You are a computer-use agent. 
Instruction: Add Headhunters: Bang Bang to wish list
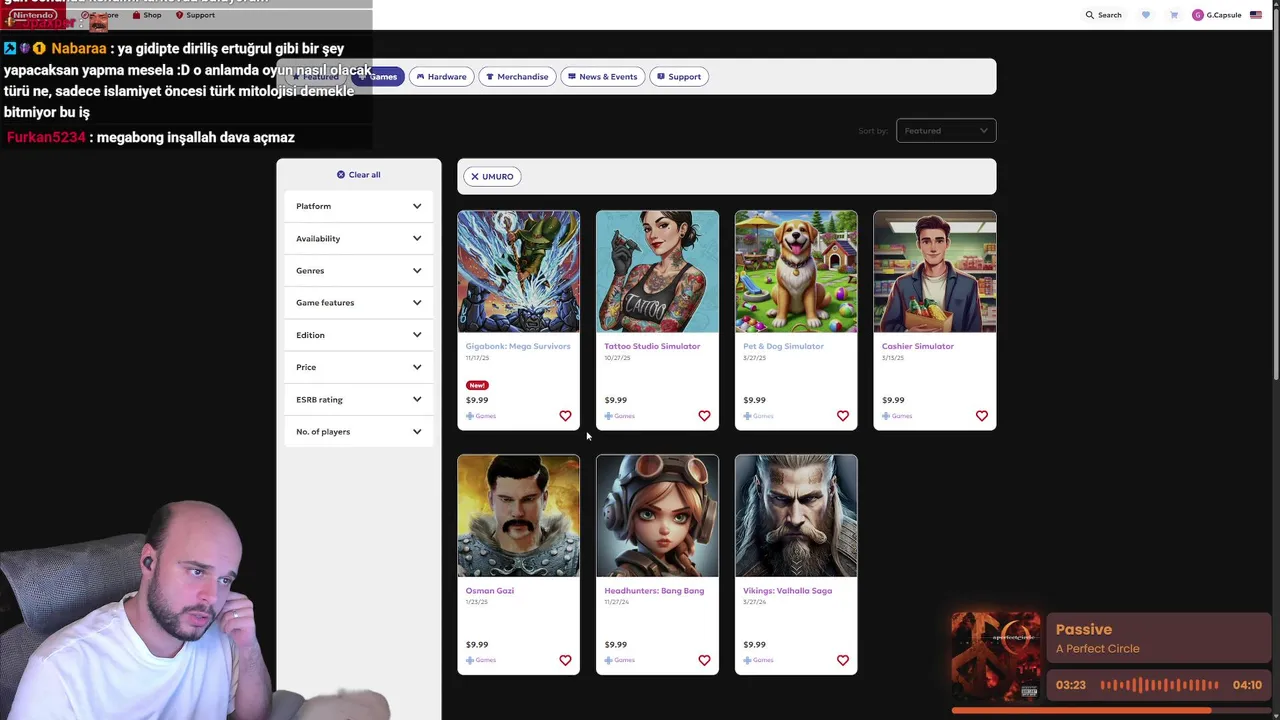coord(704,660)
